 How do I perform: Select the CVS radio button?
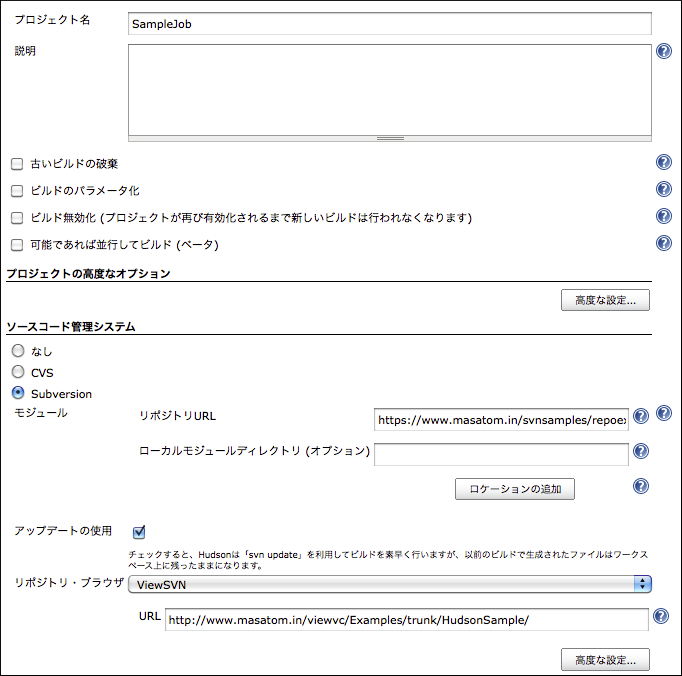[x=17, y=373]
